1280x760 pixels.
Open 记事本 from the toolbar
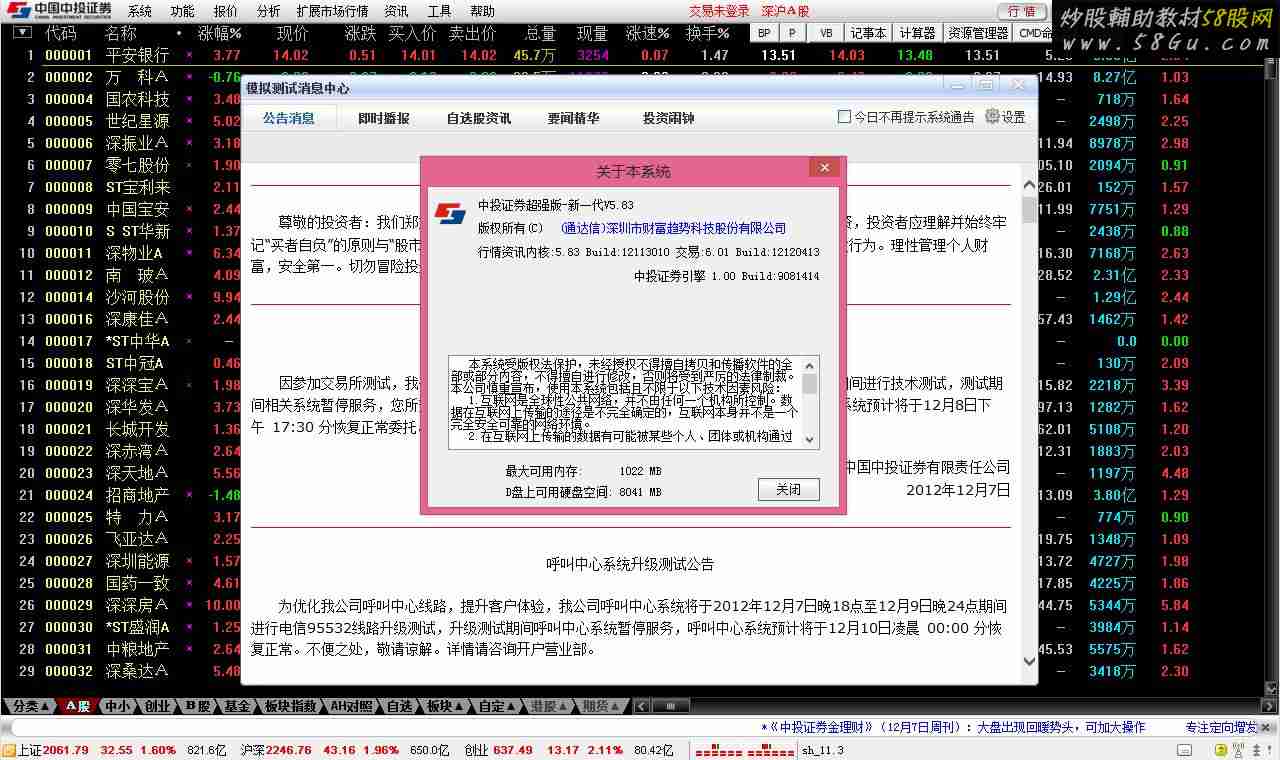[x=868, y=33]
